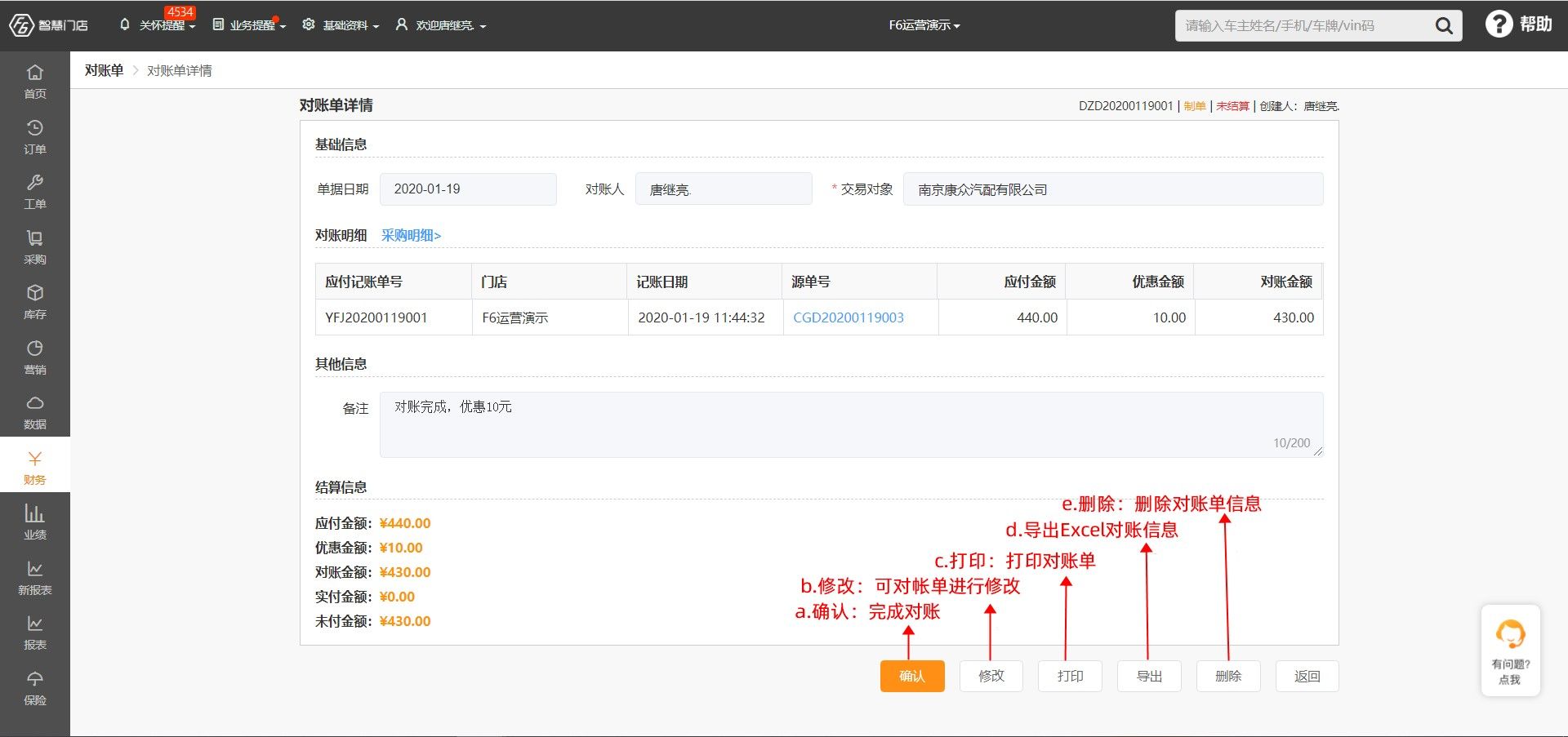Screen dimensions: 1568x737
Task: Select the 财务 finance sidebar icon
Action: 35,458
